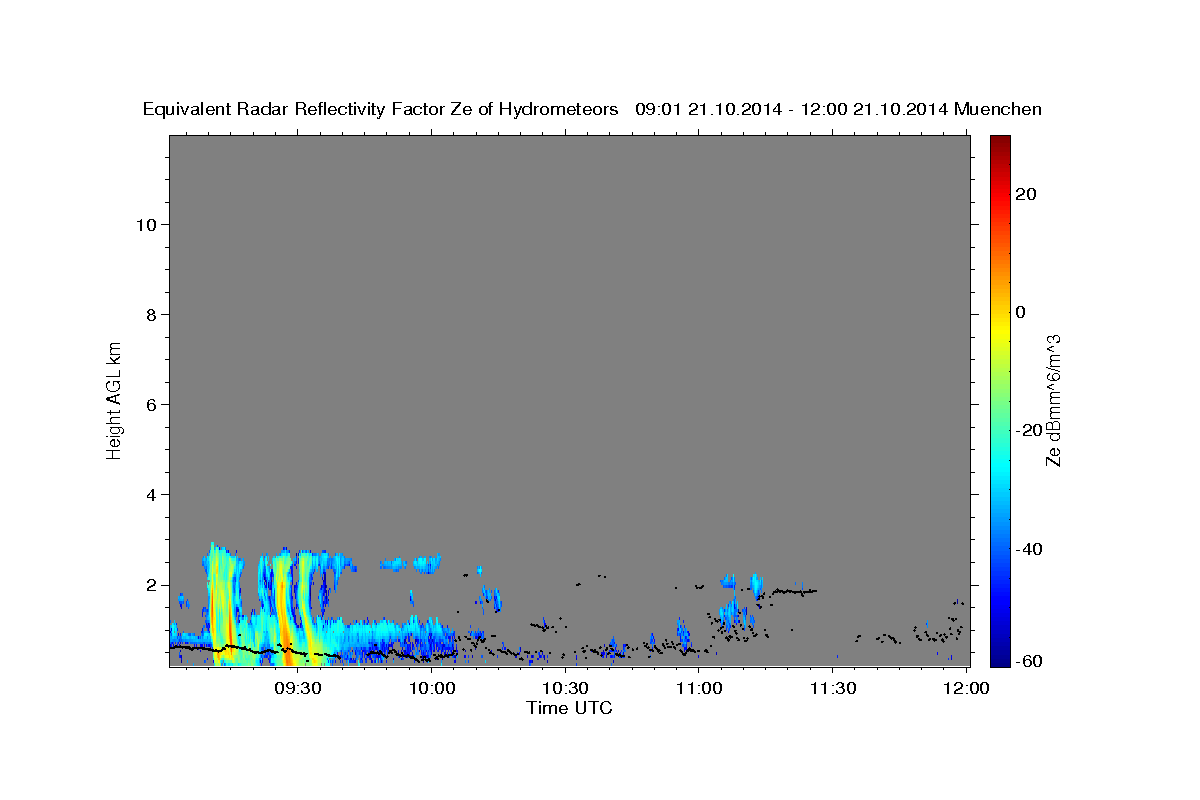Click the 11:00 time tick label
The image size is (1200, 800).
pos(699,689)
